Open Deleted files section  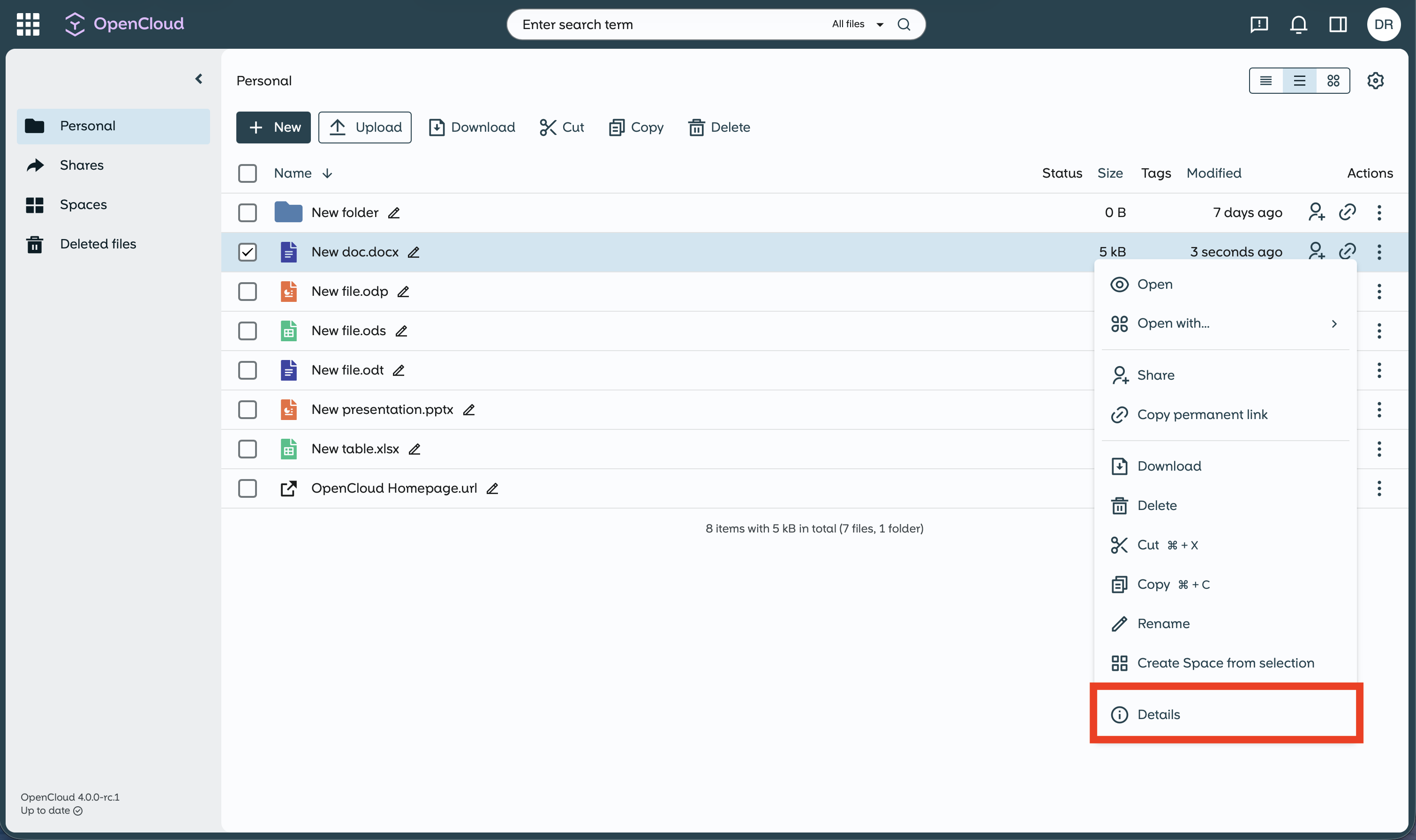98,243
